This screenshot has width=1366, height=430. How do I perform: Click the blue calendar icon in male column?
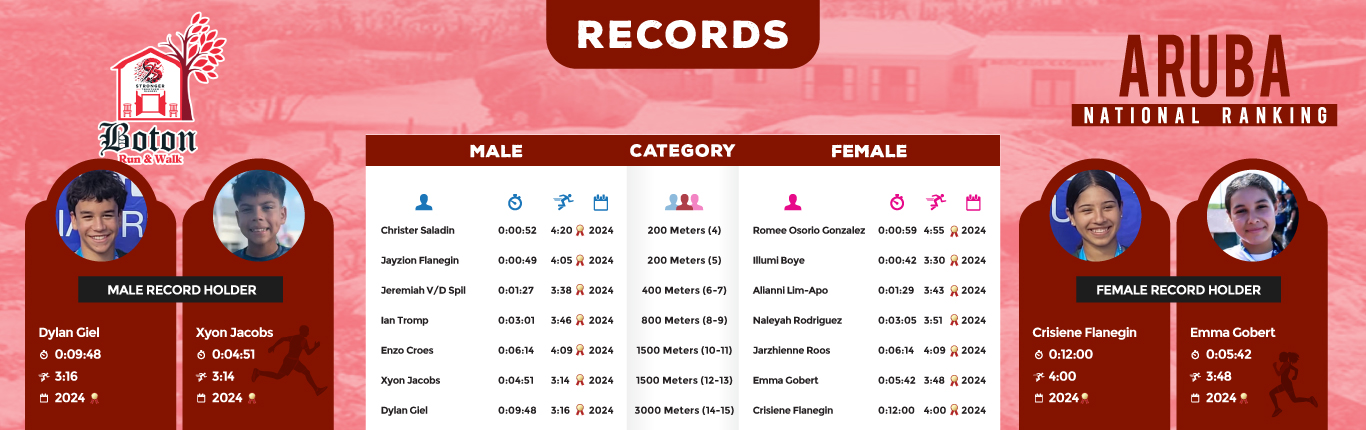click(601, 202)
